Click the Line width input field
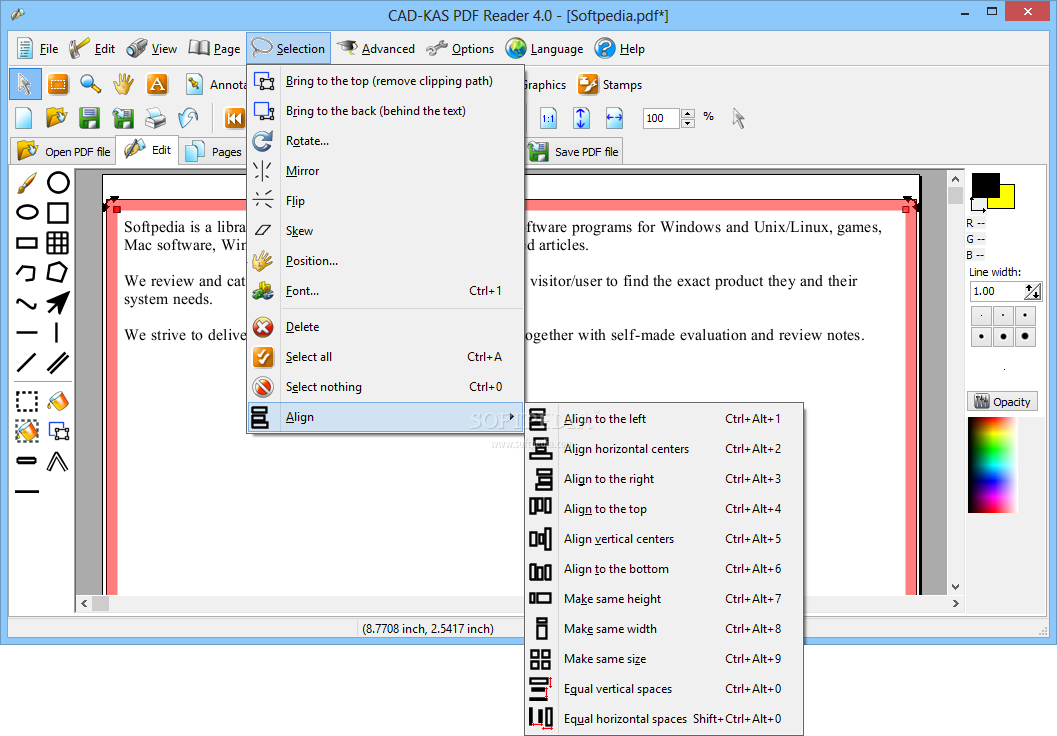 996,291
